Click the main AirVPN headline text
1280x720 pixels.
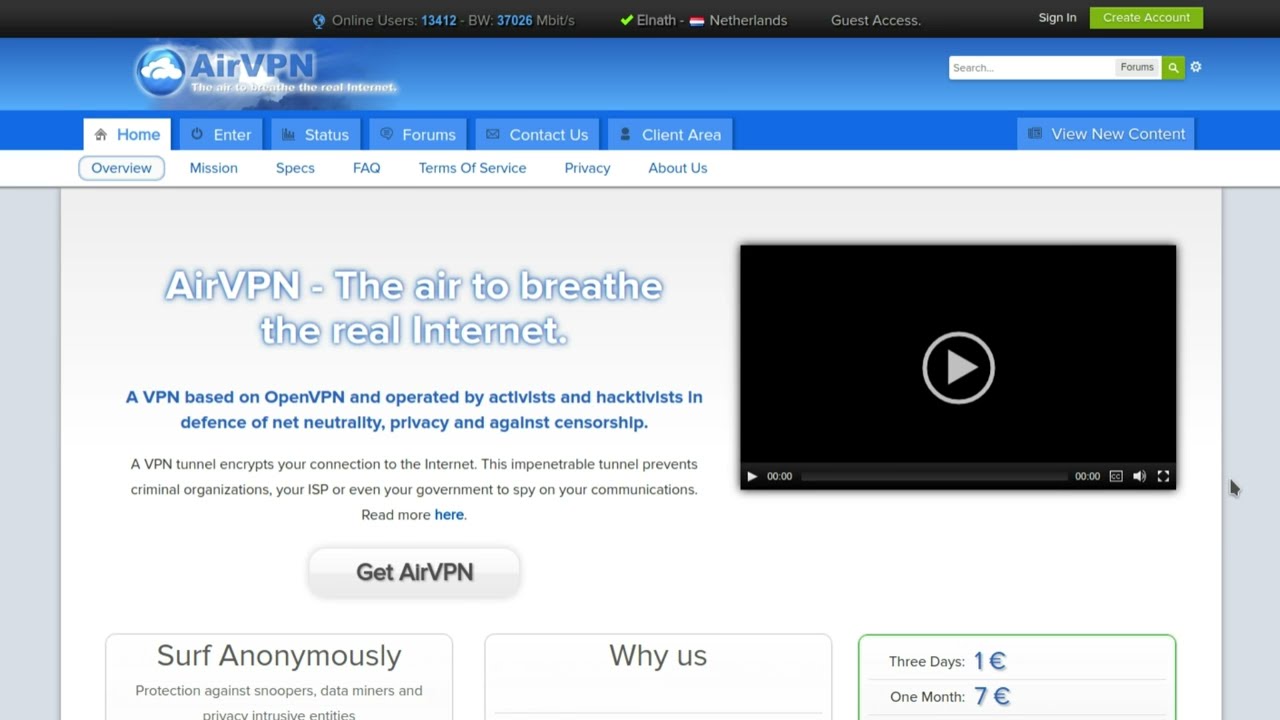pyautogui.click(x=414, y=308)
